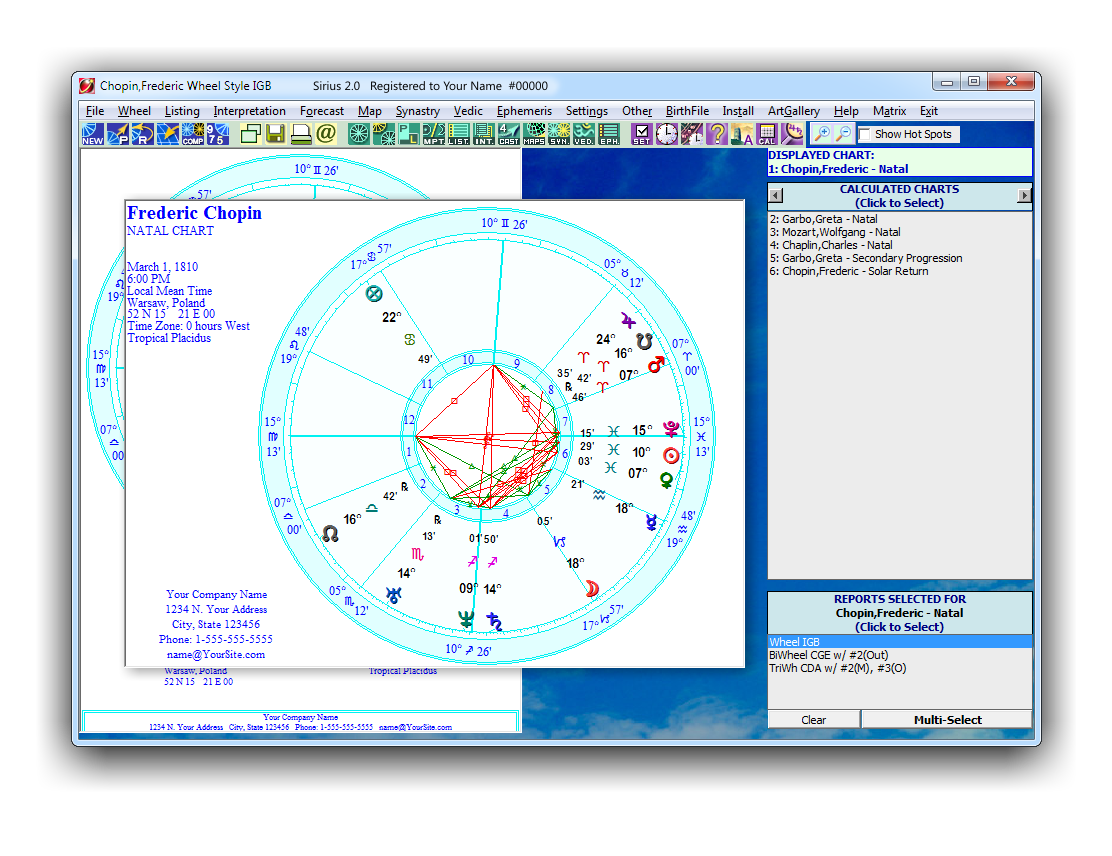Screen dimensions: 1112x856
Task: Click the clock icon in toolbar
Action: tap(667, 134)
